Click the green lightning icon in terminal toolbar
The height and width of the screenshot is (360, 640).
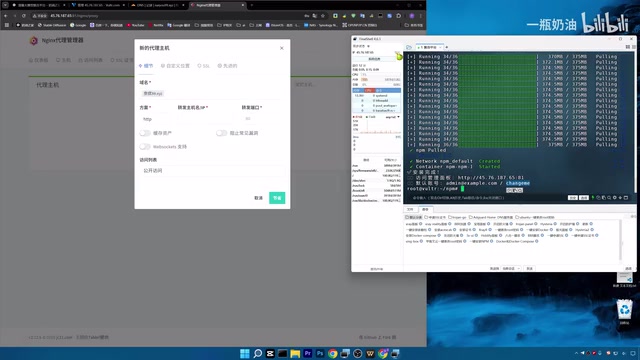click(x=593, y=198)
